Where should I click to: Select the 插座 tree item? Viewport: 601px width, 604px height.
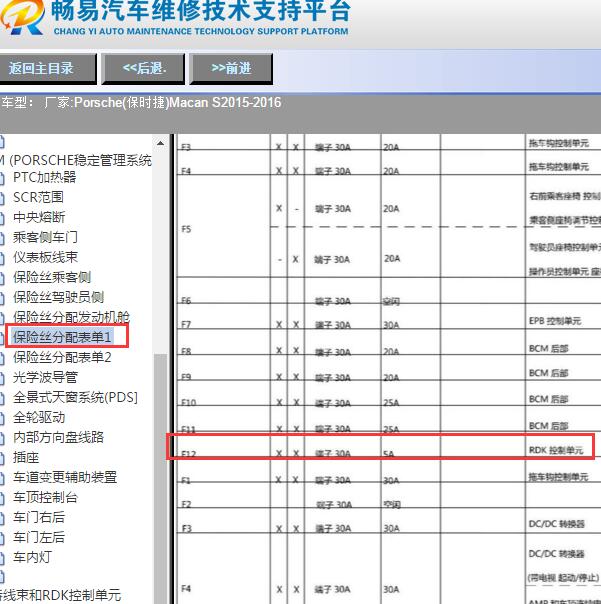pyautogui.click(x=26, y=458)
